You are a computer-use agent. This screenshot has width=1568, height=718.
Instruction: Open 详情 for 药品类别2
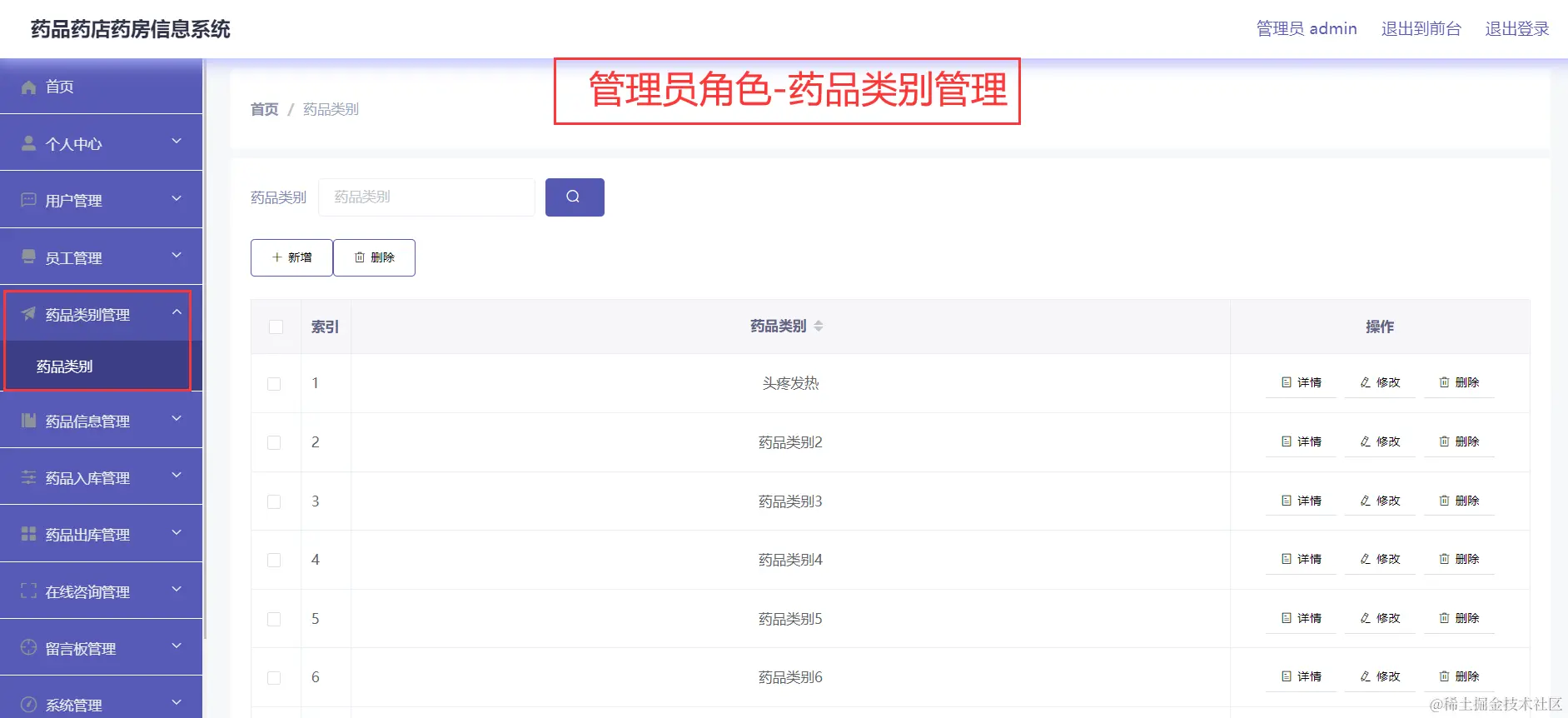[1301, 441]
